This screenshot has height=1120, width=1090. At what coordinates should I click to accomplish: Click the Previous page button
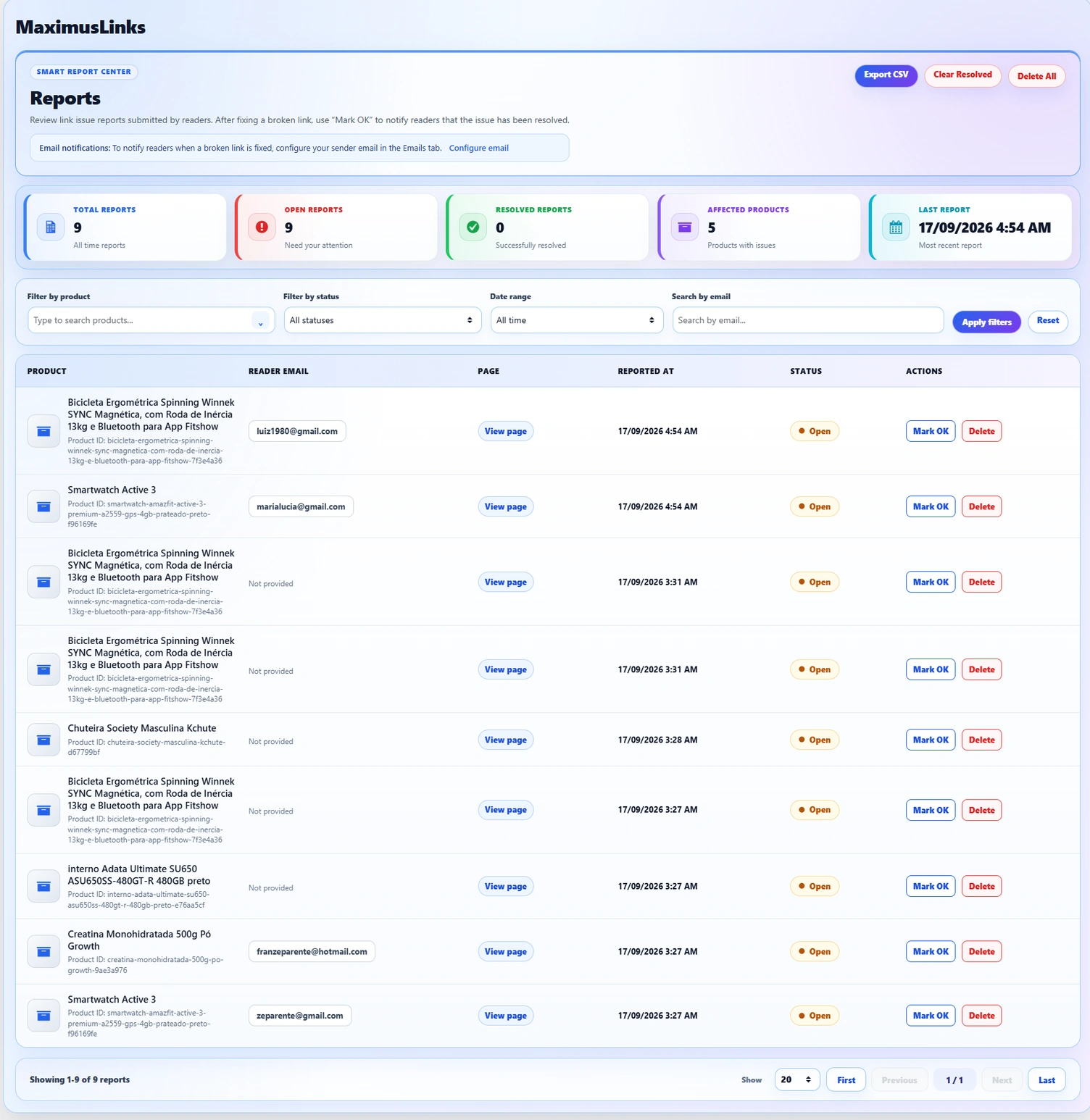pos(899,1079)
